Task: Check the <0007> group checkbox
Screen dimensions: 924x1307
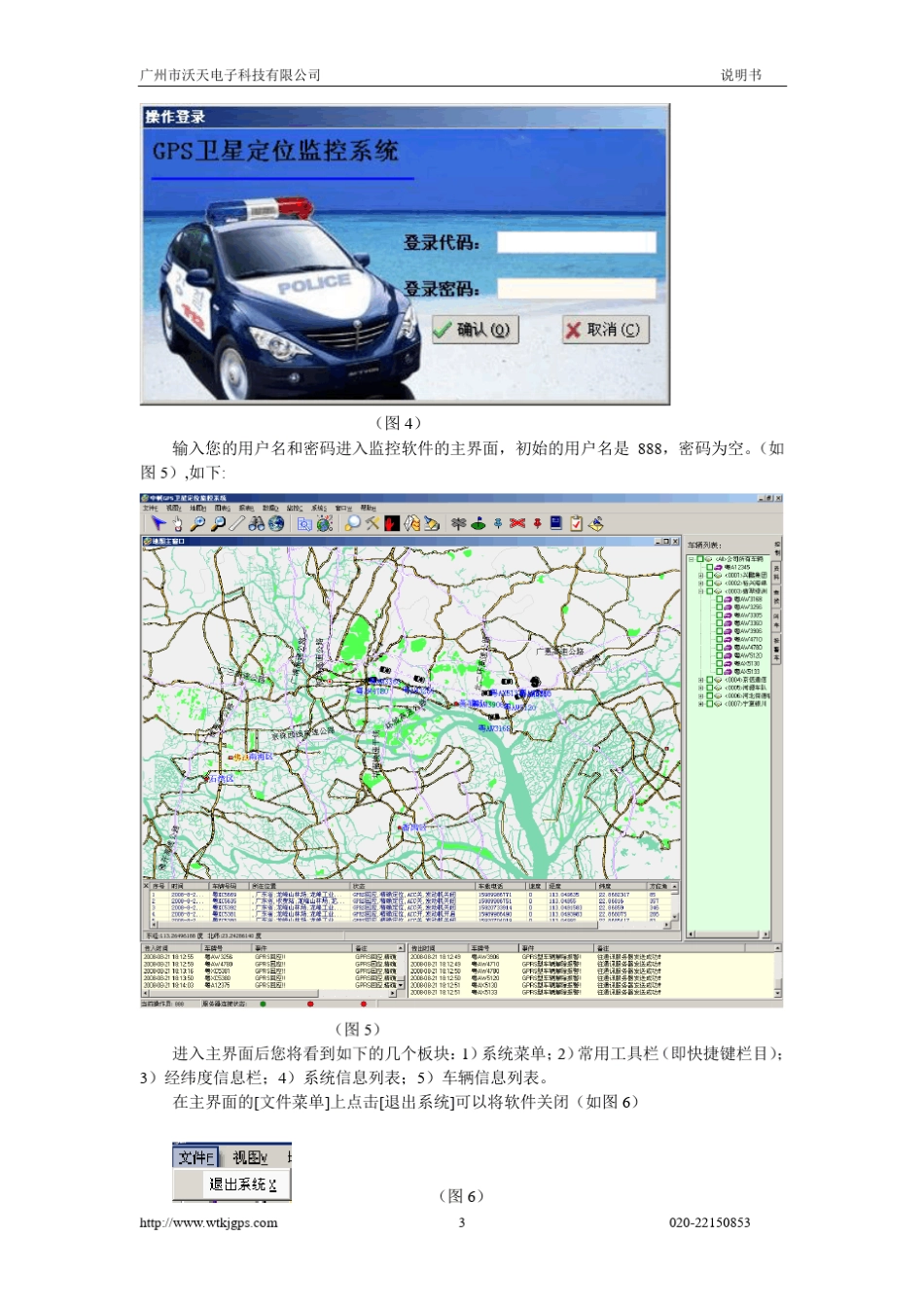Action: coord(709,704)
